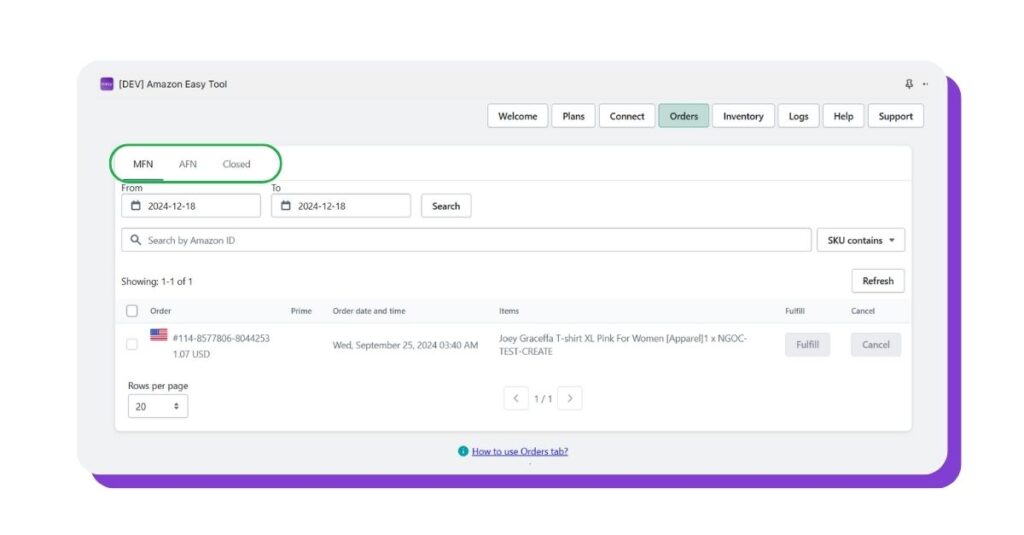This screenshot has width=1024, height=535.
Task: Click the calendar icon in From date
Action: [136, 206]
